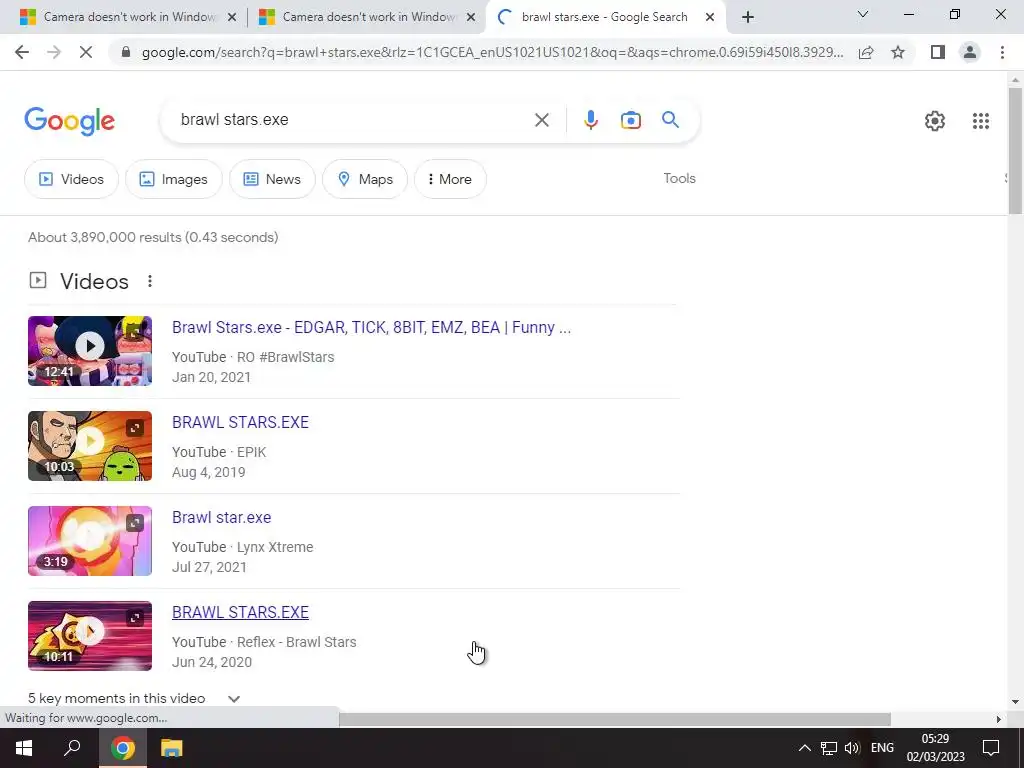The width and height of the screenshot is (1024, 768).
Task: Show hidden system tray icons
Action: click(805, 748)
